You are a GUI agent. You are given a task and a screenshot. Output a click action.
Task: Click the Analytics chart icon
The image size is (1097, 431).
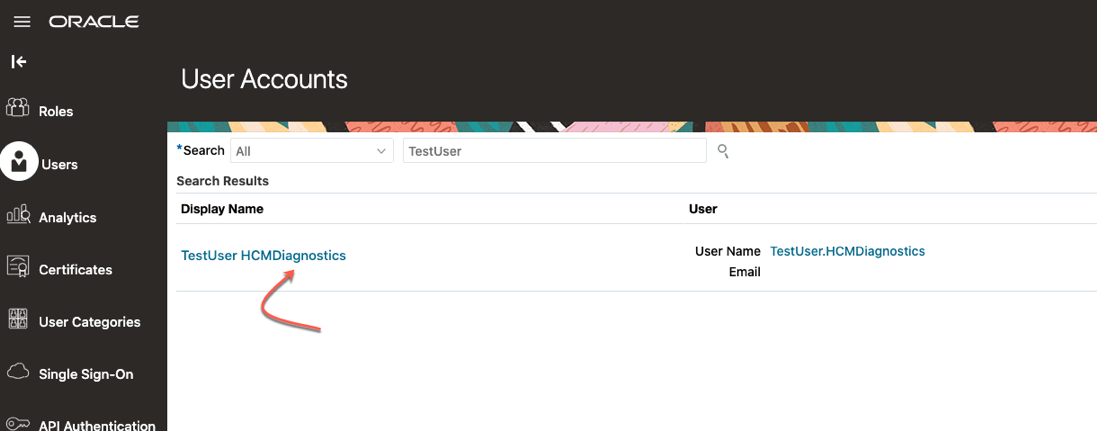point(18,215)
